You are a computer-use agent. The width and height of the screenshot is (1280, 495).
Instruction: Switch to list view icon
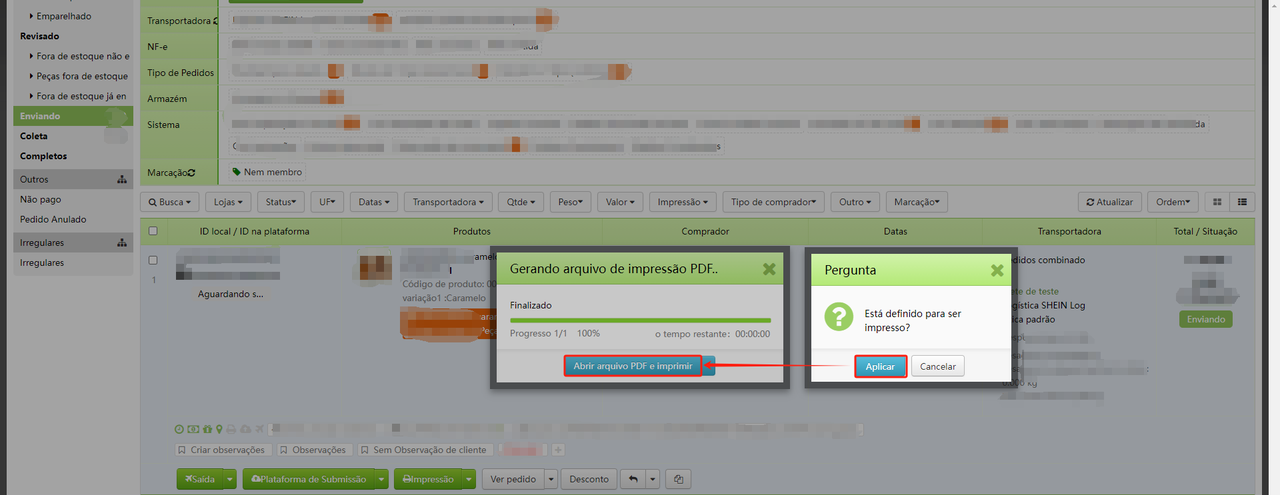(x=1242, y=201)
